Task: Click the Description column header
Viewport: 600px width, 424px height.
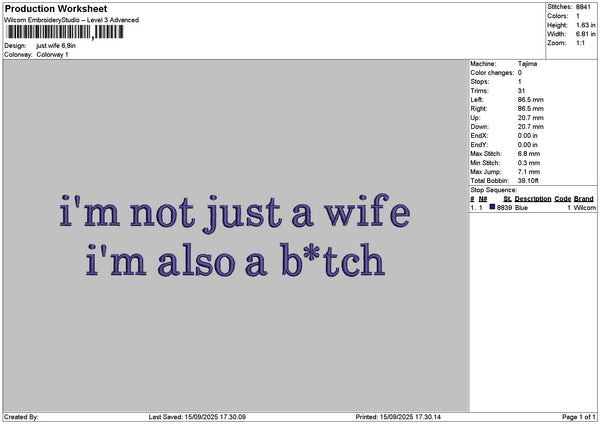Action: coord(533,199)
